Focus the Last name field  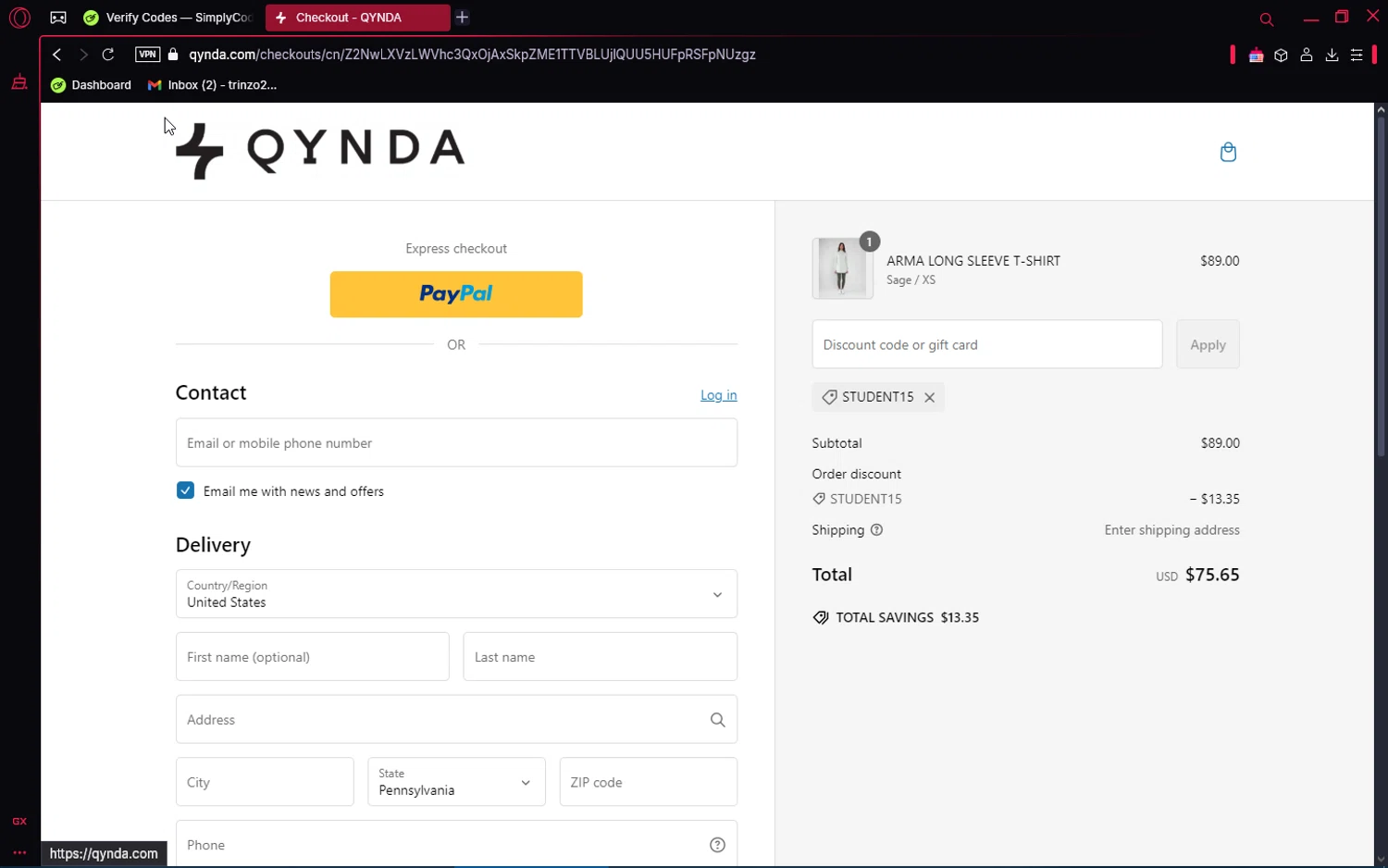[x=601, y=656]
